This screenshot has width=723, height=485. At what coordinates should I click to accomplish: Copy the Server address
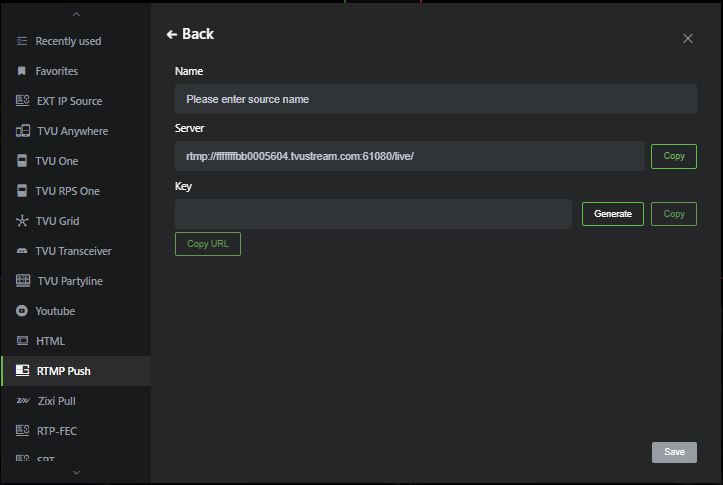point(673,156)
